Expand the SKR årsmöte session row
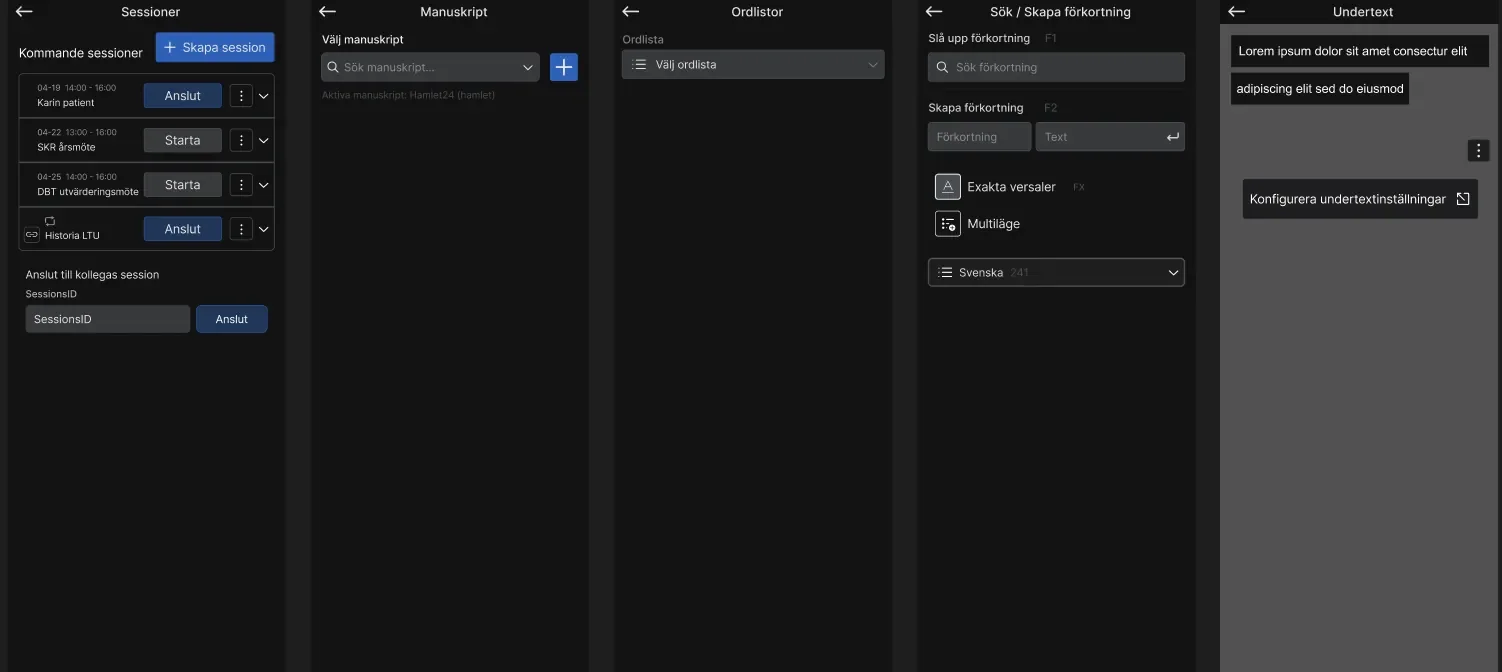The height and width of the screenshot is (672, 1502). coord(264,141)
